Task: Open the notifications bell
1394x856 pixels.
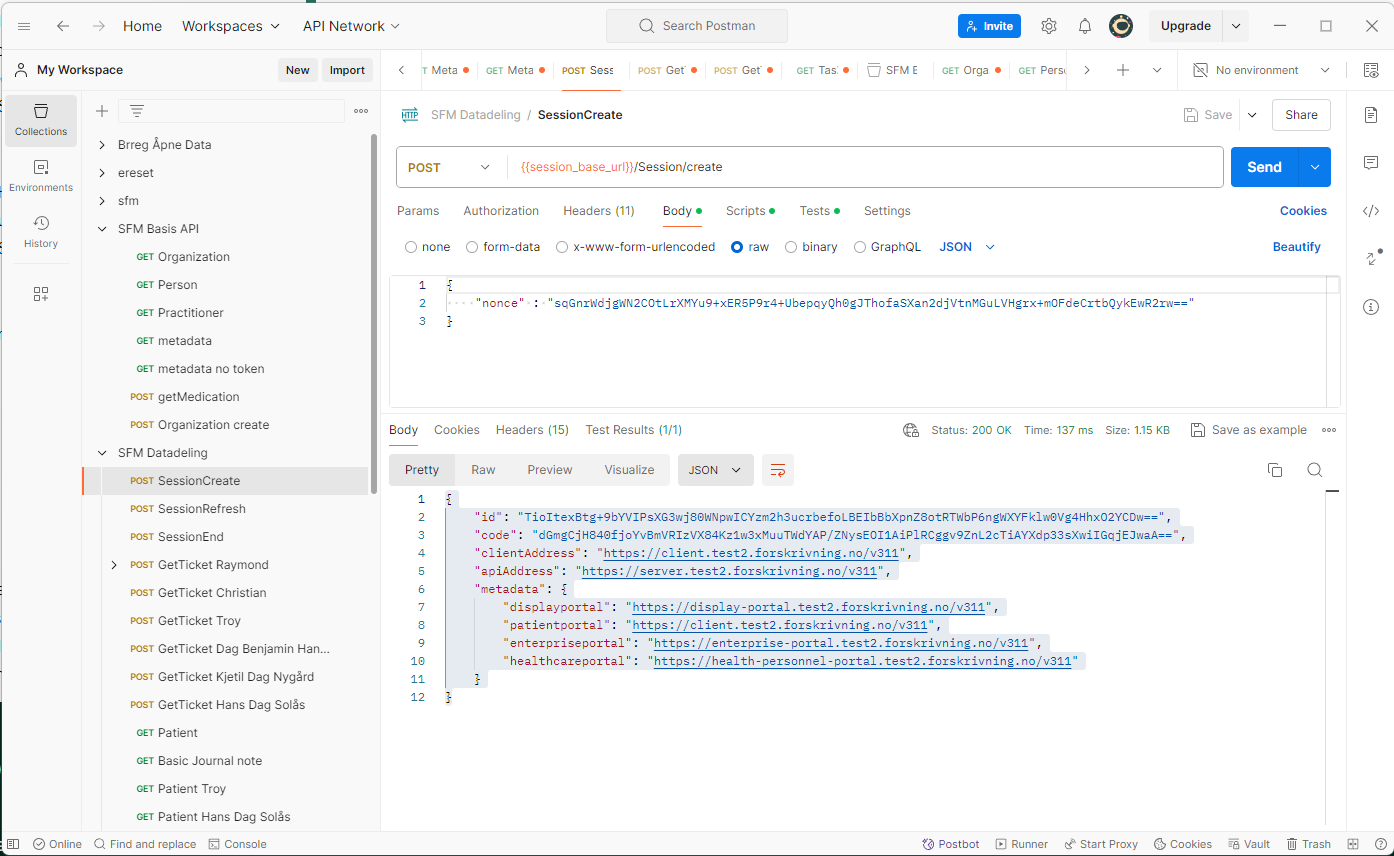Action: (x=1085, y=26)
